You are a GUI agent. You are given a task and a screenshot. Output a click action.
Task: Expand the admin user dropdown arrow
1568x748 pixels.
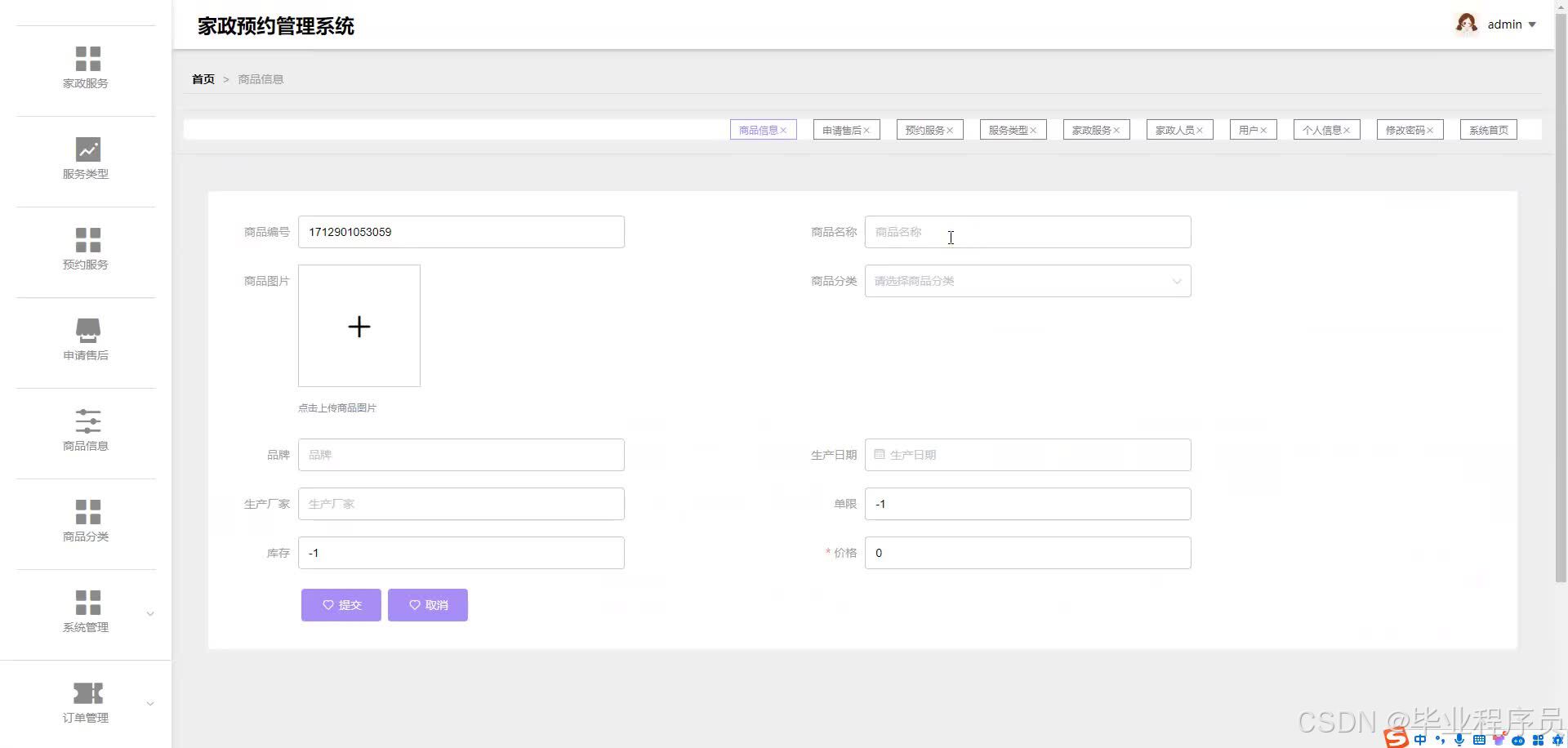(x=1532, y=24)
